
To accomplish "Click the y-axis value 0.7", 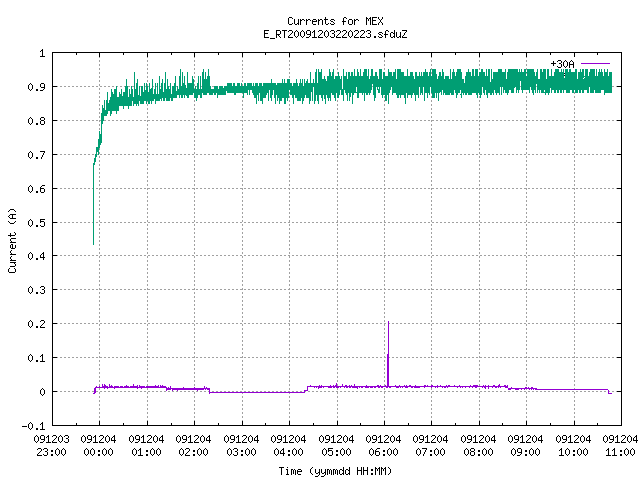I will click(x=36, y=155).
